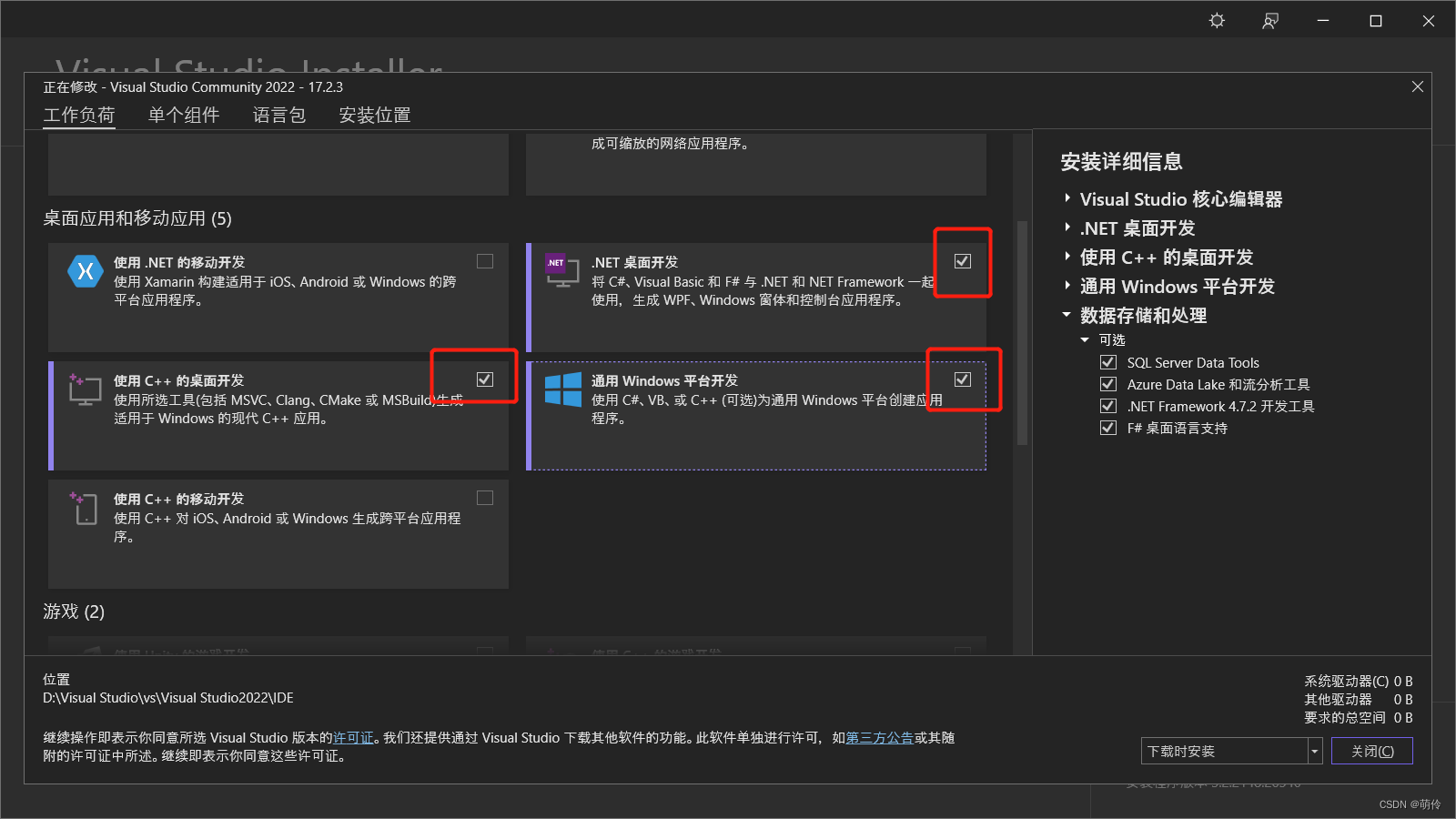The image size is (1456, 819).
Task: Expand the Visual Studio 核心编辑器 entry
Action: point(1067,198)
